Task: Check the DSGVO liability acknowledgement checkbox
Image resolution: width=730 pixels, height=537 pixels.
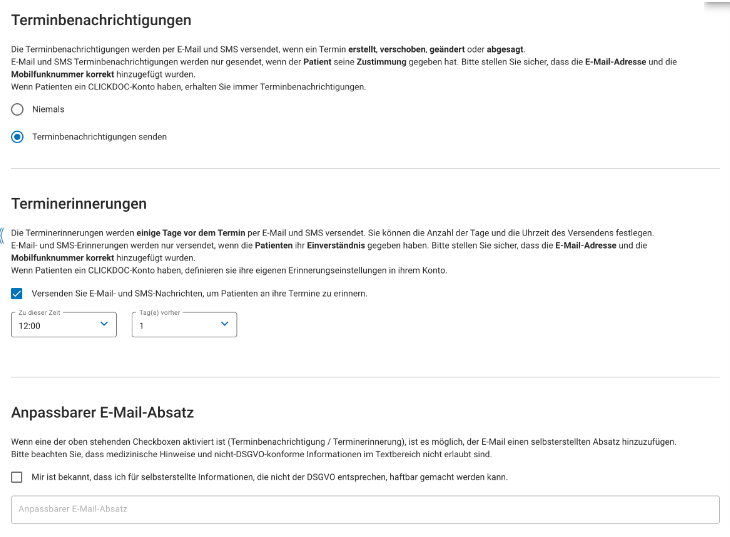Action: [x=17, y=477]
